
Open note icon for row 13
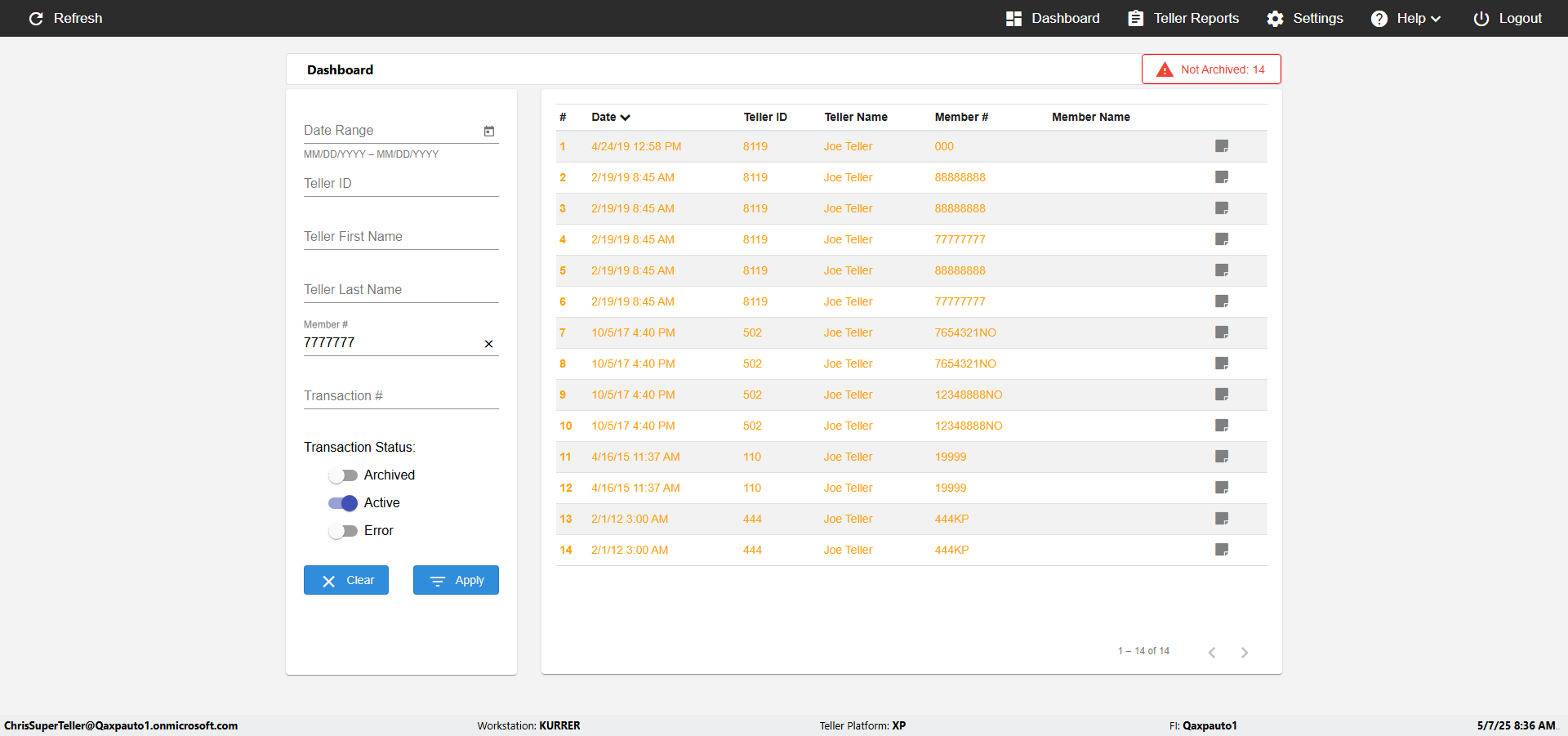click(x=1222, y=519)
